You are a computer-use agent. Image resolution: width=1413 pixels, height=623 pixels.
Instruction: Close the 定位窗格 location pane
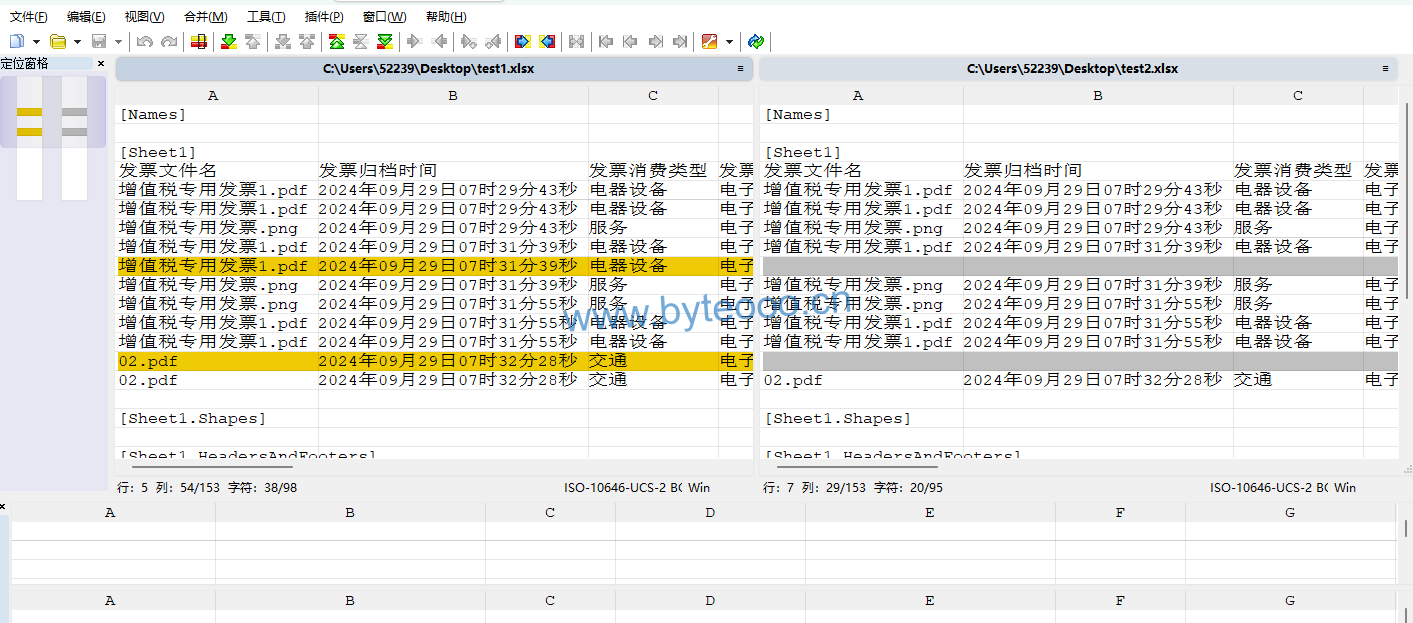tap(101, 63)
